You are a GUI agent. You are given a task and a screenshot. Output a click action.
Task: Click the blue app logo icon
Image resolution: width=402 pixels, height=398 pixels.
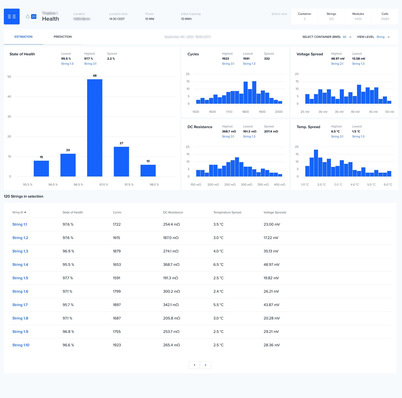coord(12,16)
